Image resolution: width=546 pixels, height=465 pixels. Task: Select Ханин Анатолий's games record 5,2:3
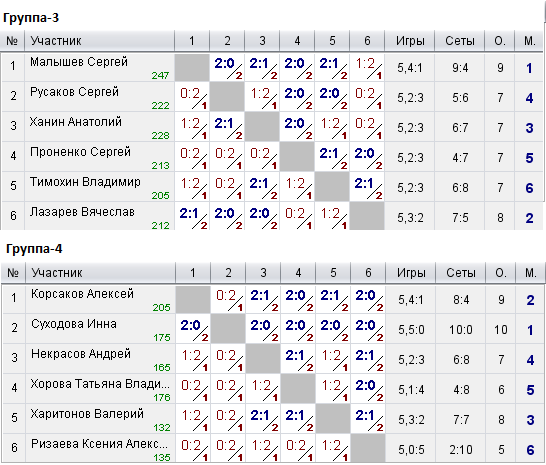(410, 128)
